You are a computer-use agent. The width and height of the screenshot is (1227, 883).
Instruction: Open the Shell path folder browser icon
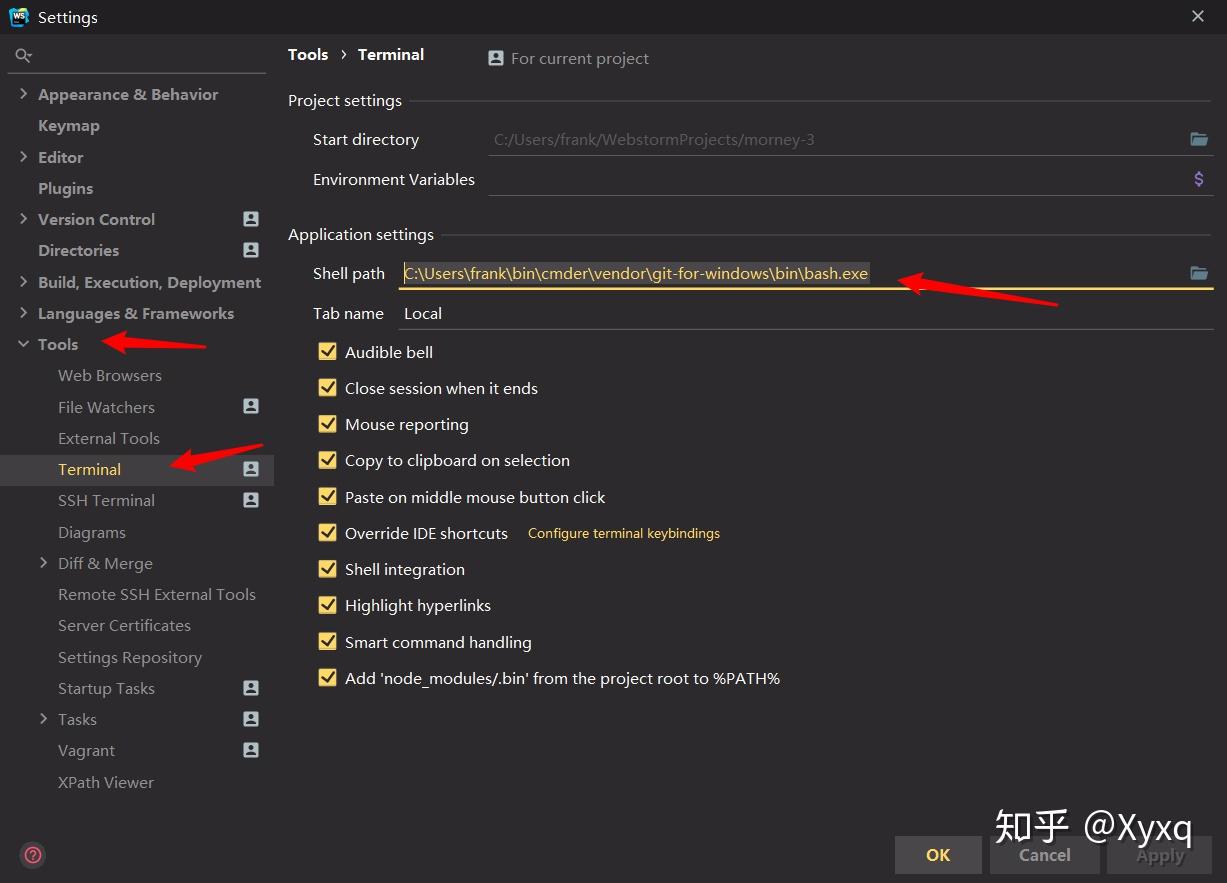pos(1198,272)
